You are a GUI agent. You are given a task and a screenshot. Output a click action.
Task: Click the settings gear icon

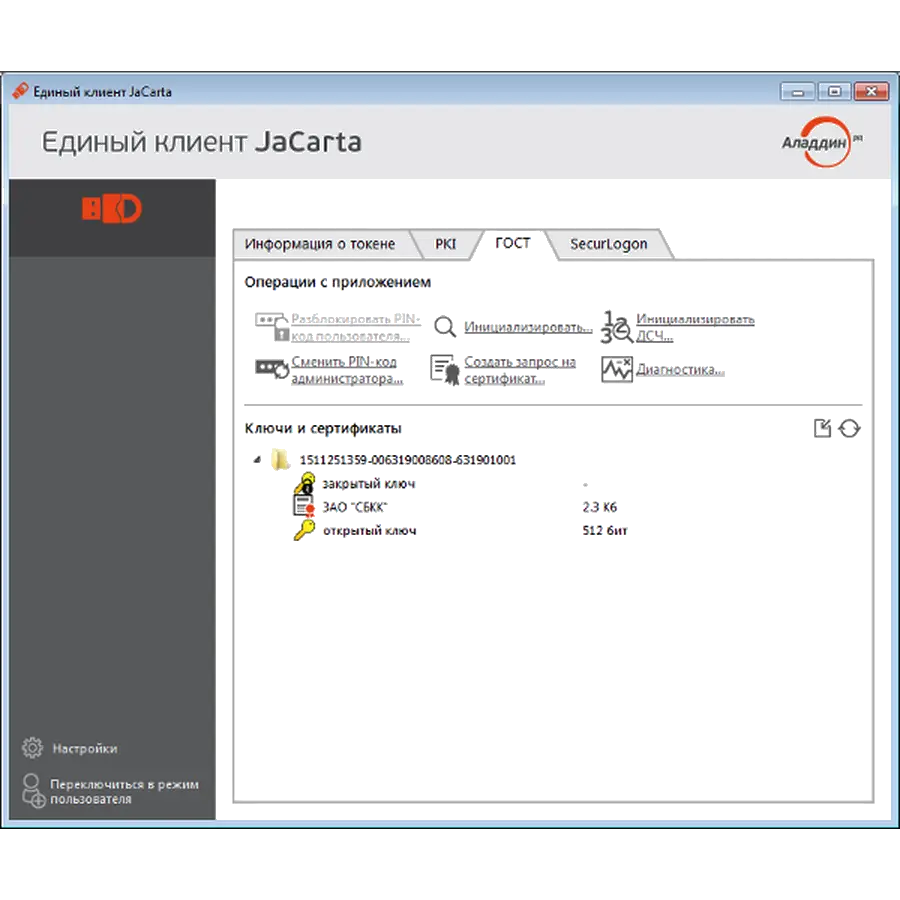pyautogui.click(x=32, y=747)
